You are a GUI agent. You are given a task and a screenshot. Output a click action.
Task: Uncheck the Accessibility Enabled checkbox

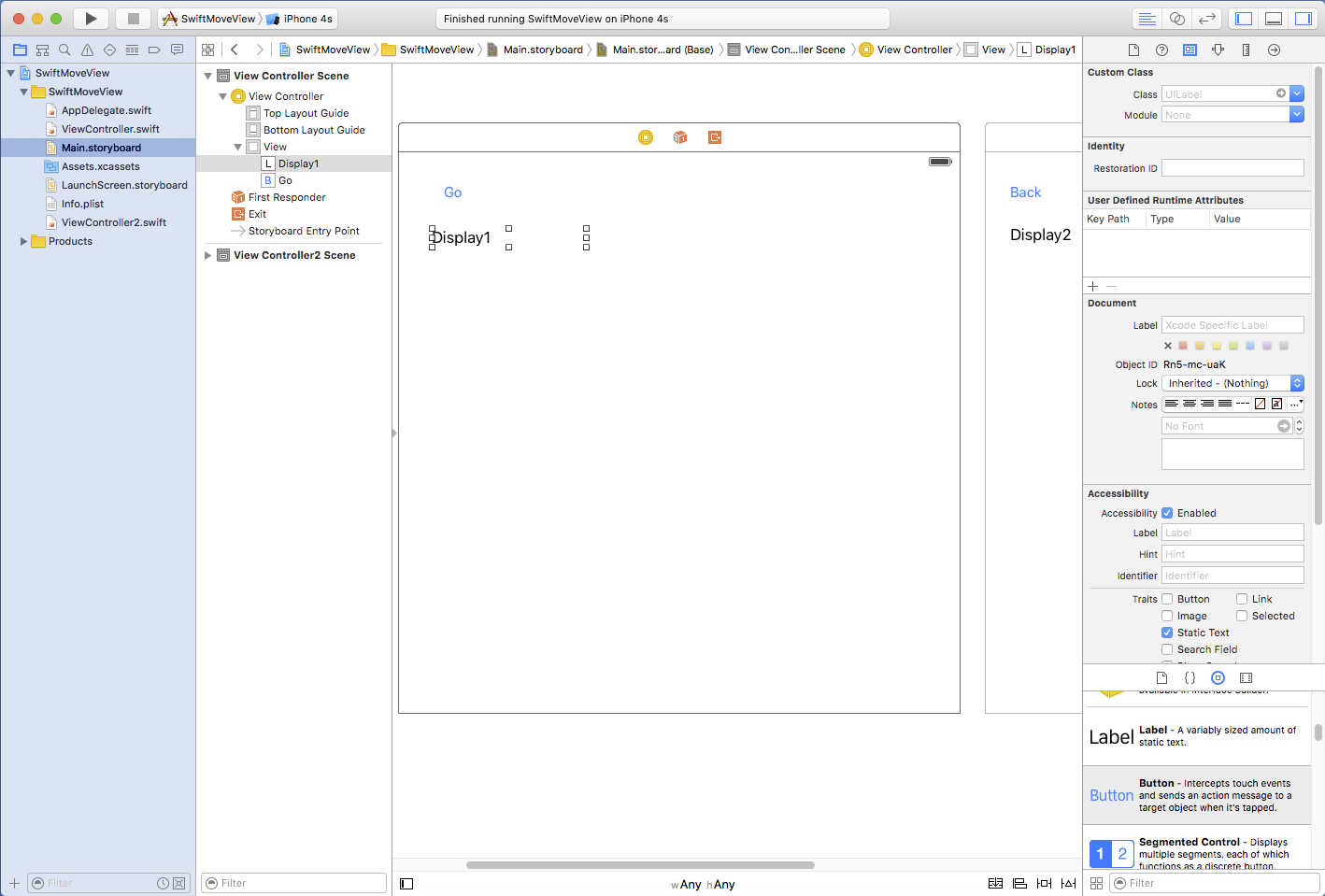[1167, 513]
